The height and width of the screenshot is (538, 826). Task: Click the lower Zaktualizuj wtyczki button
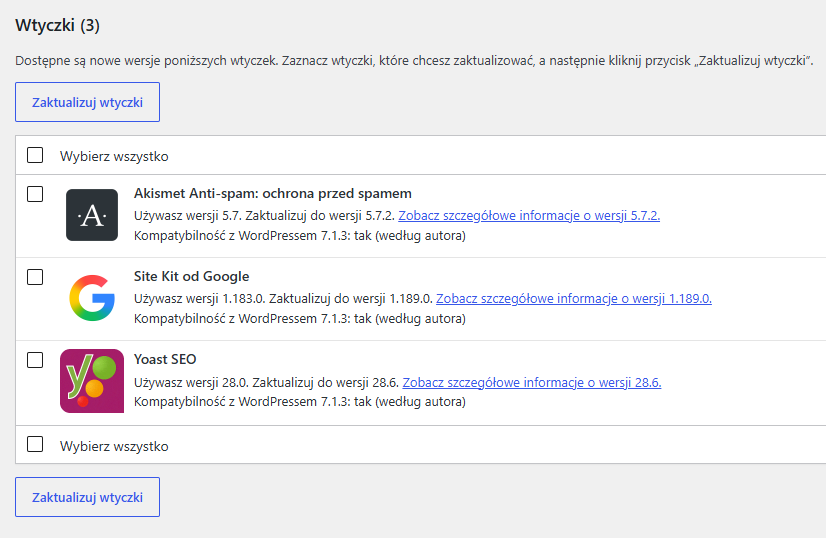(87, 497)
